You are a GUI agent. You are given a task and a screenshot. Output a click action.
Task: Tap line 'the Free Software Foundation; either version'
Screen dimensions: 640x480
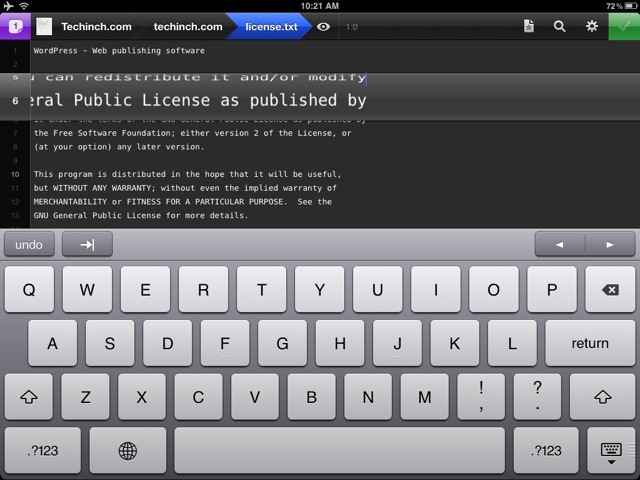click(x=193, y=133)
